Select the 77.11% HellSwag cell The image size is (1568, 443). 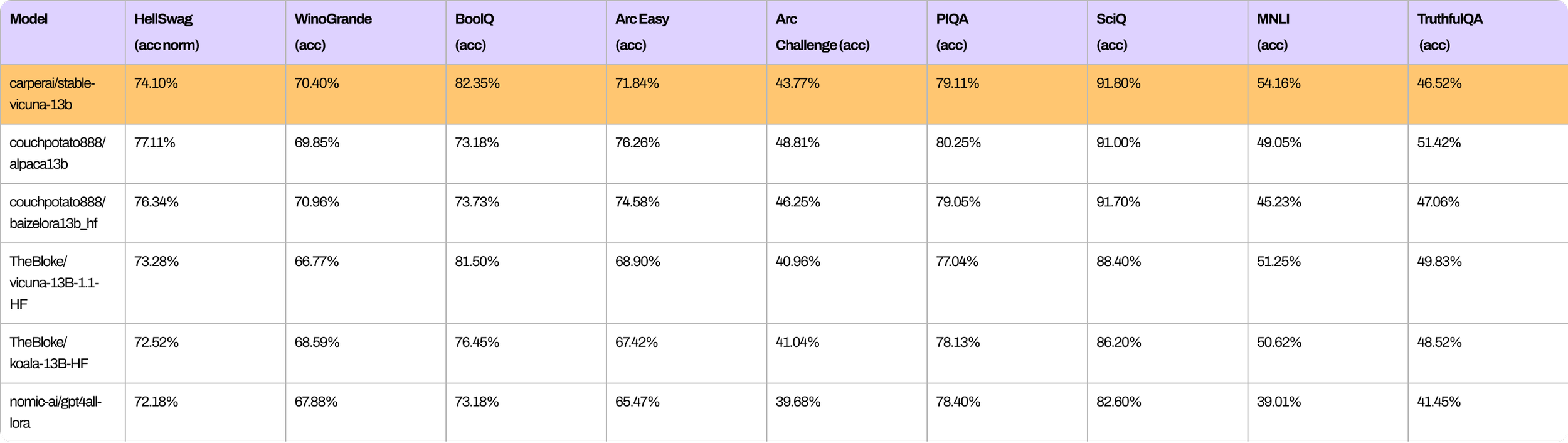(x=154, y=143)
